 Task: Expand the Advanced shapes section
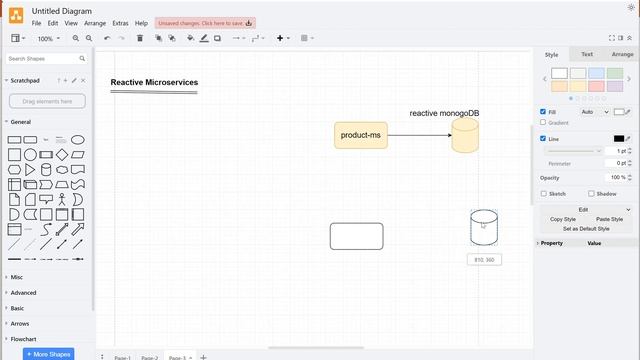23,293
